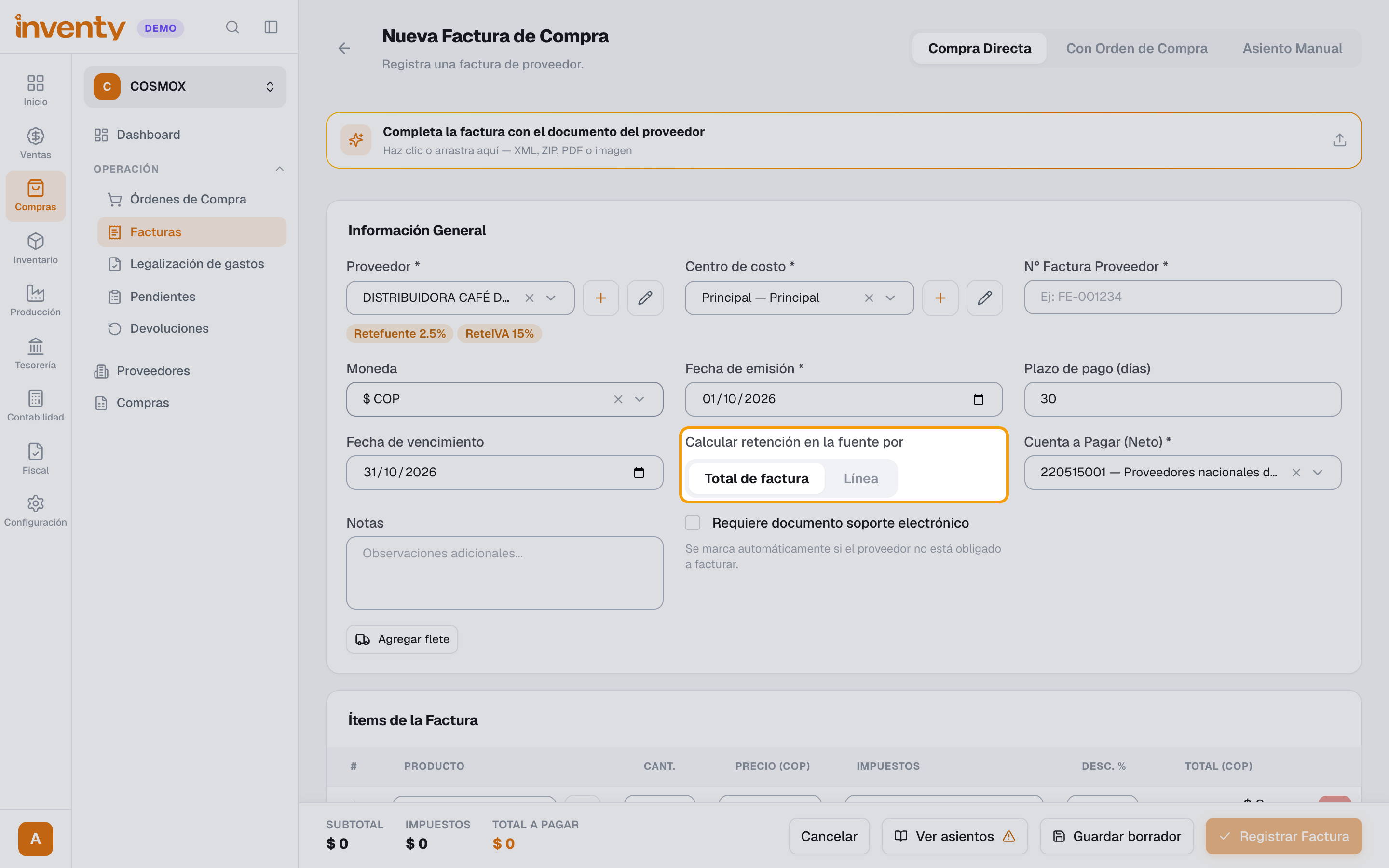
Task: Select the Compra Directa tab
Action: click(x=979, y=48)
